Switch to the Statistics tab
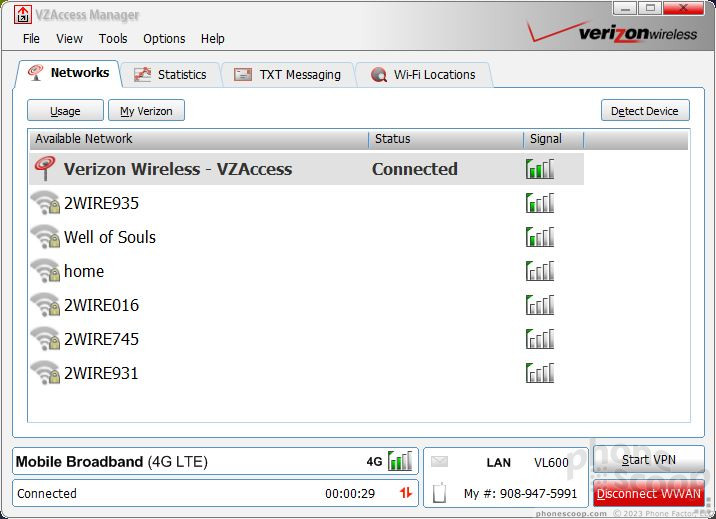The image size is (716, 519). [x=171, y=74]
